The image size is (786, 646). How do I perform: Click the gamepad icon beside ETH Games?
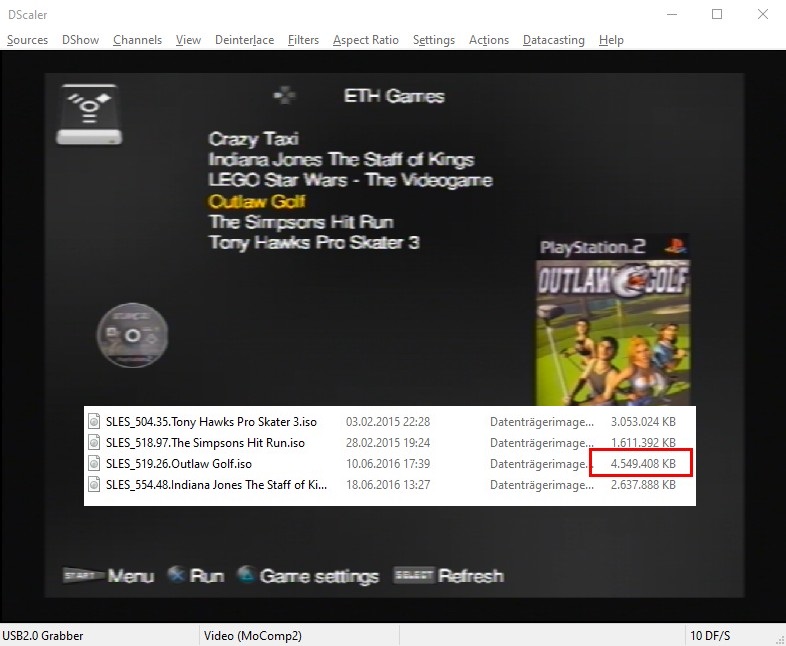(x=284, y=95)
